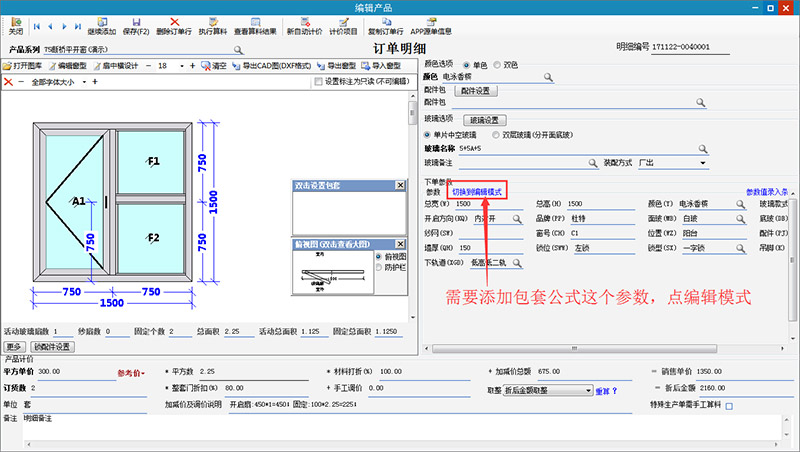The height and width of the screenshot is (452, 800).
Task: Decrease drawing size with minus before 18
Action: click(148, 66)
